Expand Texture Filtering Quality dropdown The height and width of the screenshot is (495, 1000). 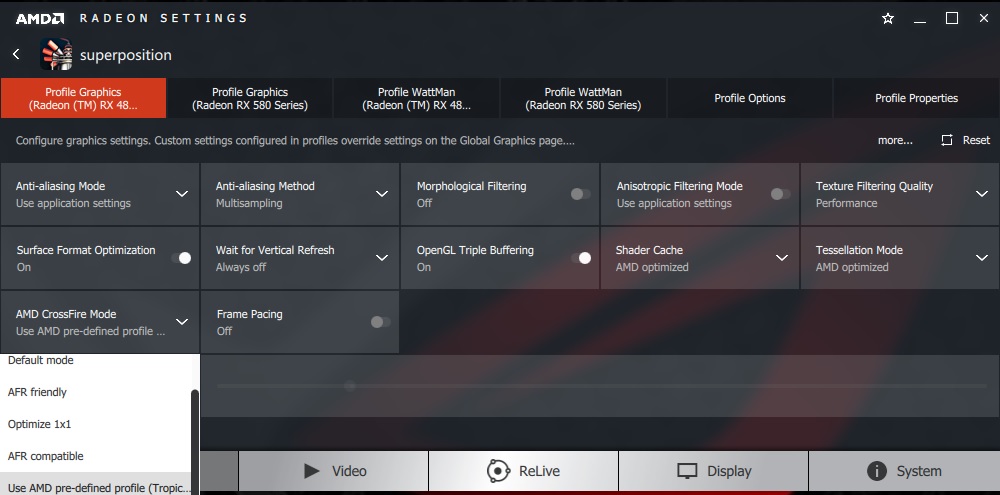(982, 194)
